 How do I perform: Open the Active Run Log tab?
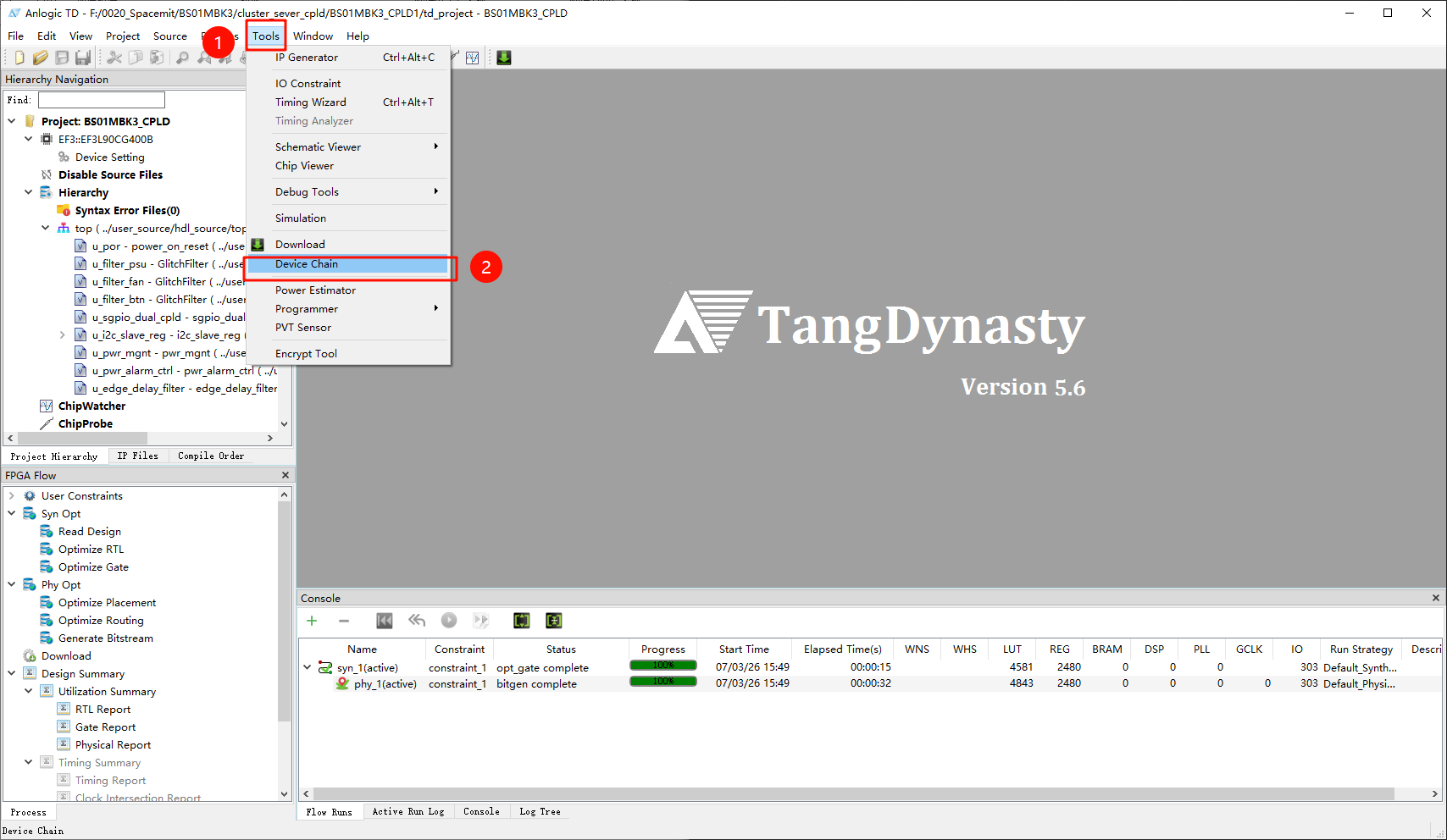click(x=408, y=811)
